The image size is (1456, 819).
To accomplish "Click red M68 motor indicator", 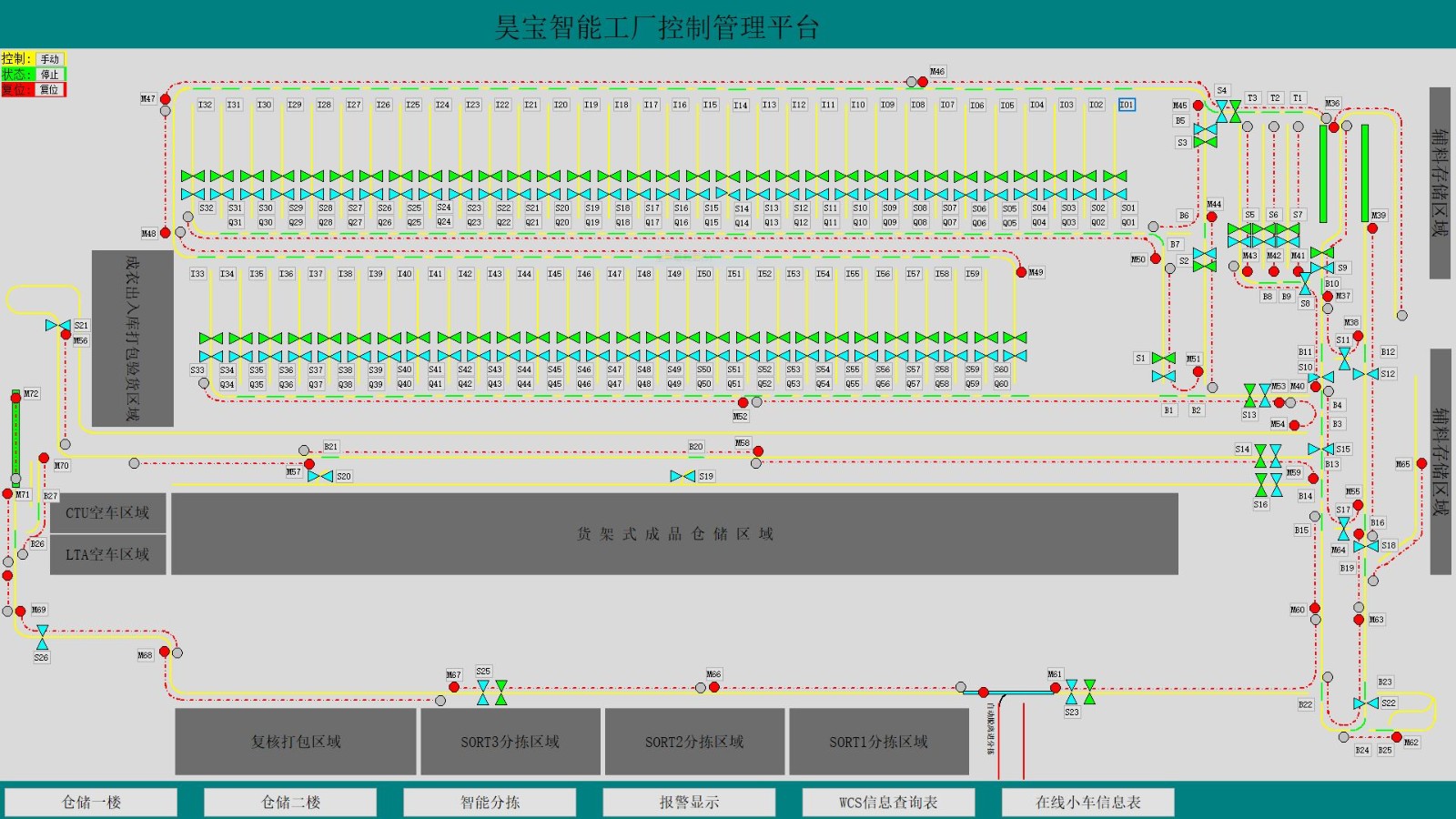I will [165, 652].
